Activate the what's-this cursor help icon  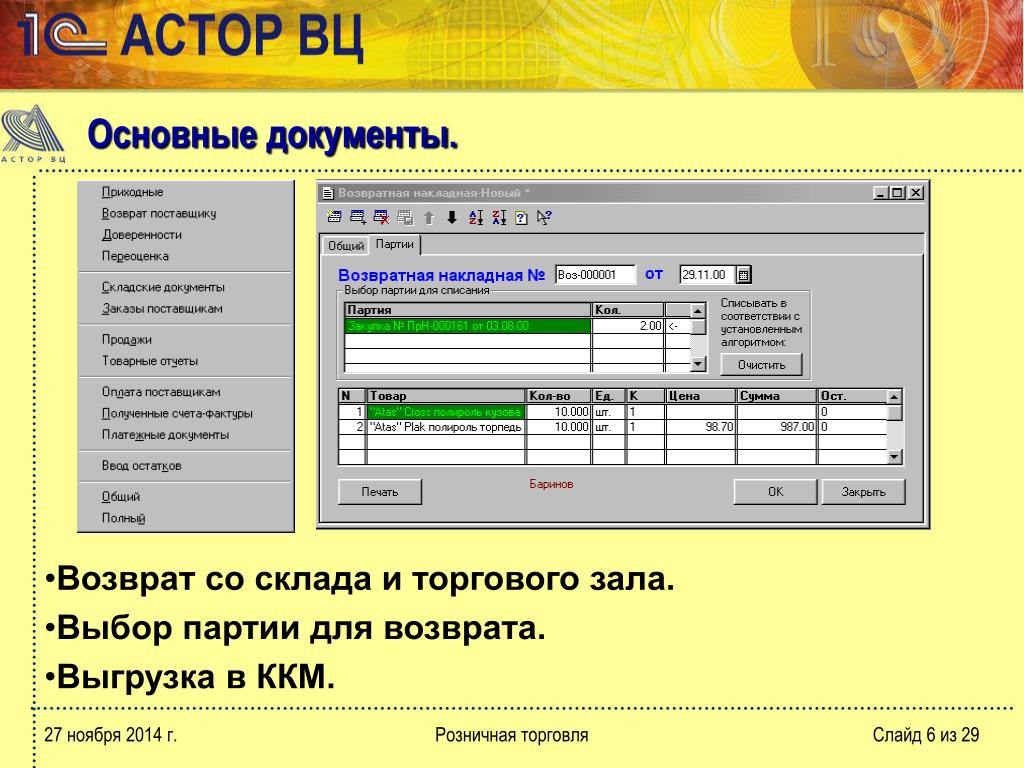pos(544,217)
